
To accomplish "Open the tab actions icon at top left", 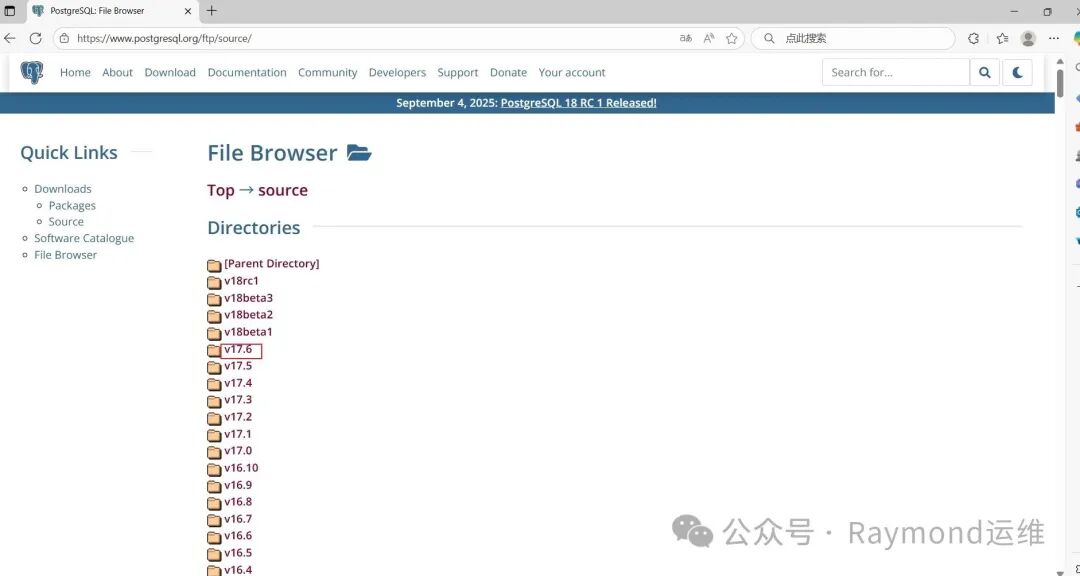I will pyautogui.click(x=10, y=11).
